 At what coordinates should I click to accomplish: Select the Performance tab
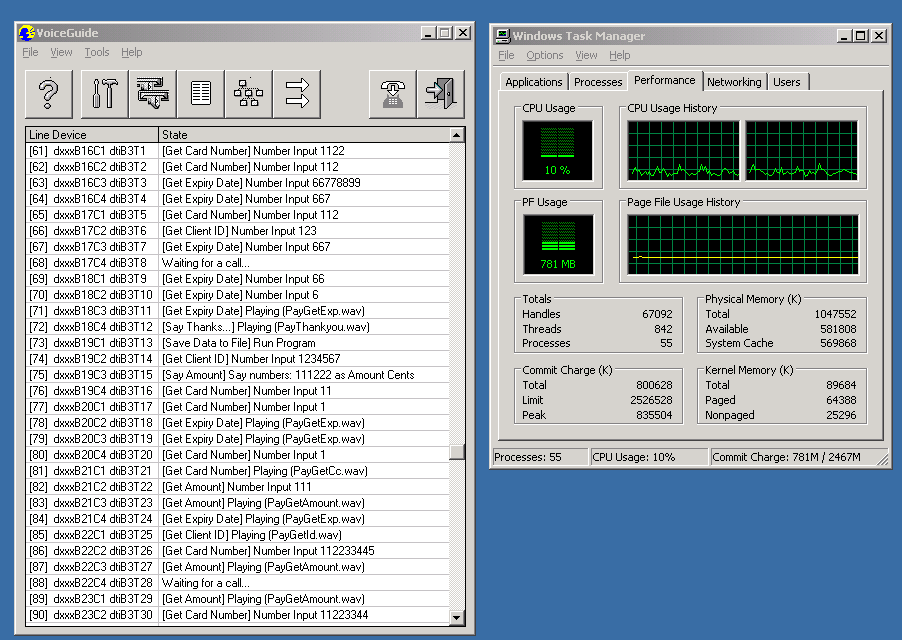coord(664,81)
